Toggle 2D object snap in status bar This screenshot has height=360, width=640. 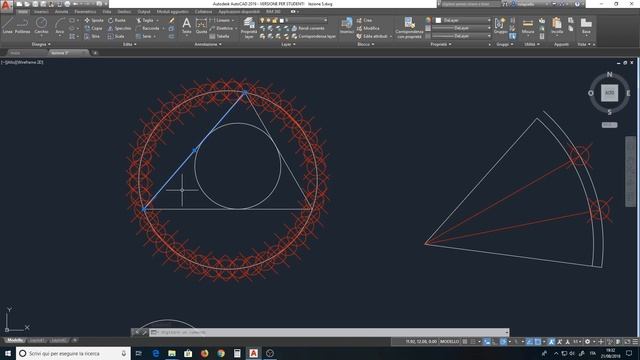click(538, 342)
